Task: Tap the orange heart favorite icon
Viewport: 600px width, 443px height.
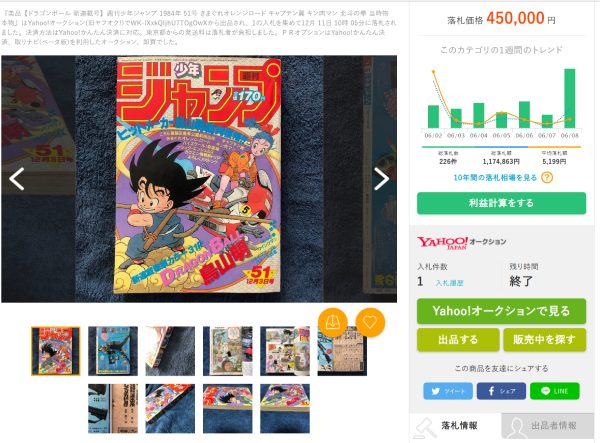Action: pyautogui.click(x=370, y=322)
